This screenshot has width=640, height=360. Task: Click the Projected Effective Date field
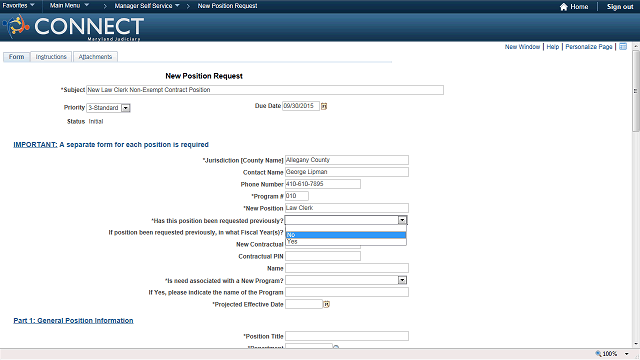304,304
